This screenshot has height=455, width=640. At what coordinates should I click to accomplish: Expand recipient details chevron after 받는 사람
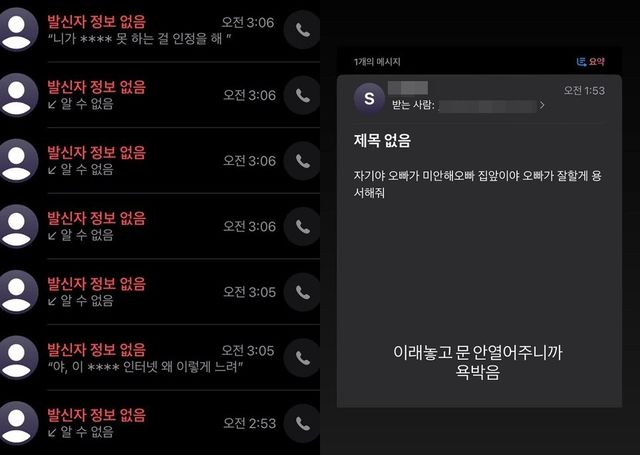click(542, 105)
